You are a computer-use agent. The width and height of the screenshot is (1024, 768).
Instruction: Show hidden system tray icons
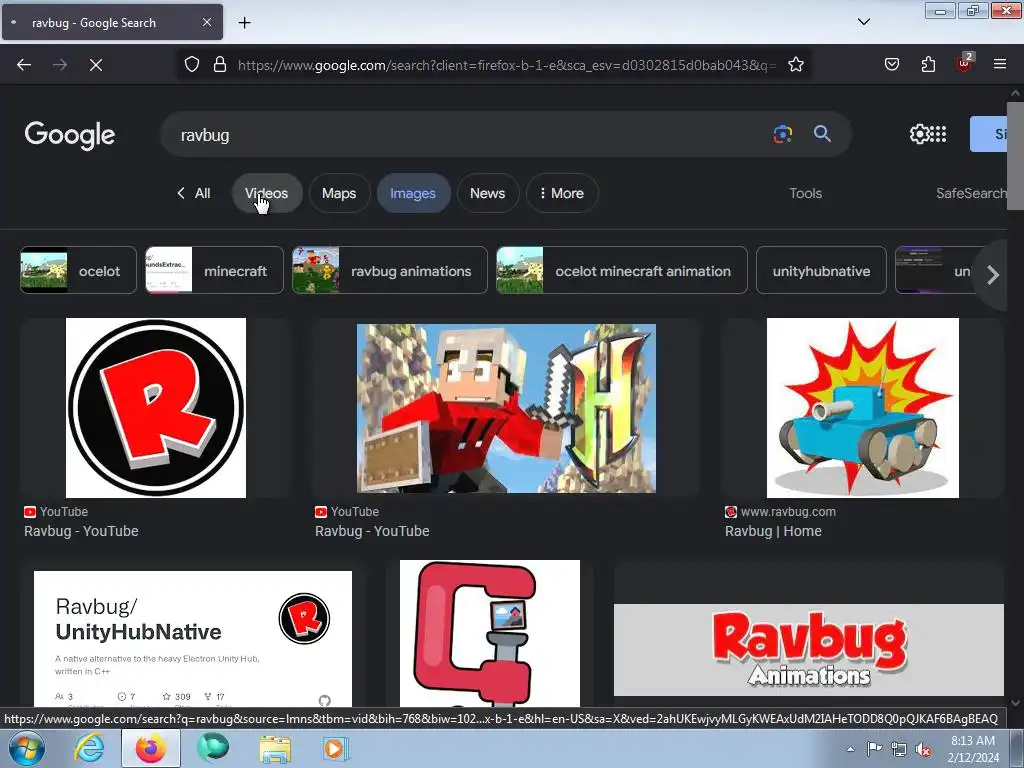(850, 749)
